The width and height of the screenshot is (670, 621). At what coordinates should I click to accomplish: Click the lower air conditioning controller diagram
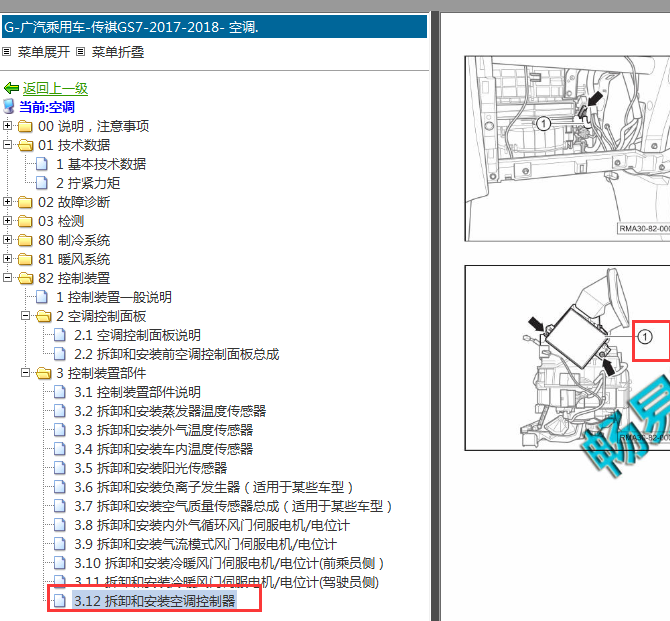coord(567,358)
